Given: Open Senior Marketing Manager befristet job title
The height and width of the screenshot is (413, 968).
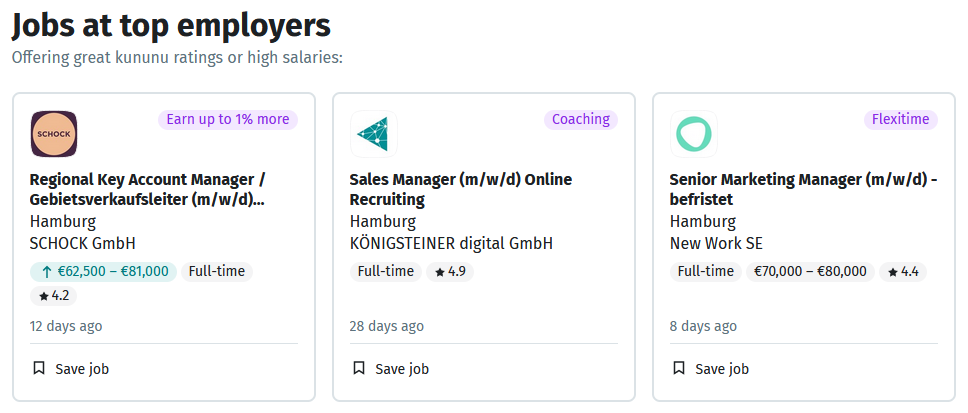Looking at the screenshot, I should point(804,190).
